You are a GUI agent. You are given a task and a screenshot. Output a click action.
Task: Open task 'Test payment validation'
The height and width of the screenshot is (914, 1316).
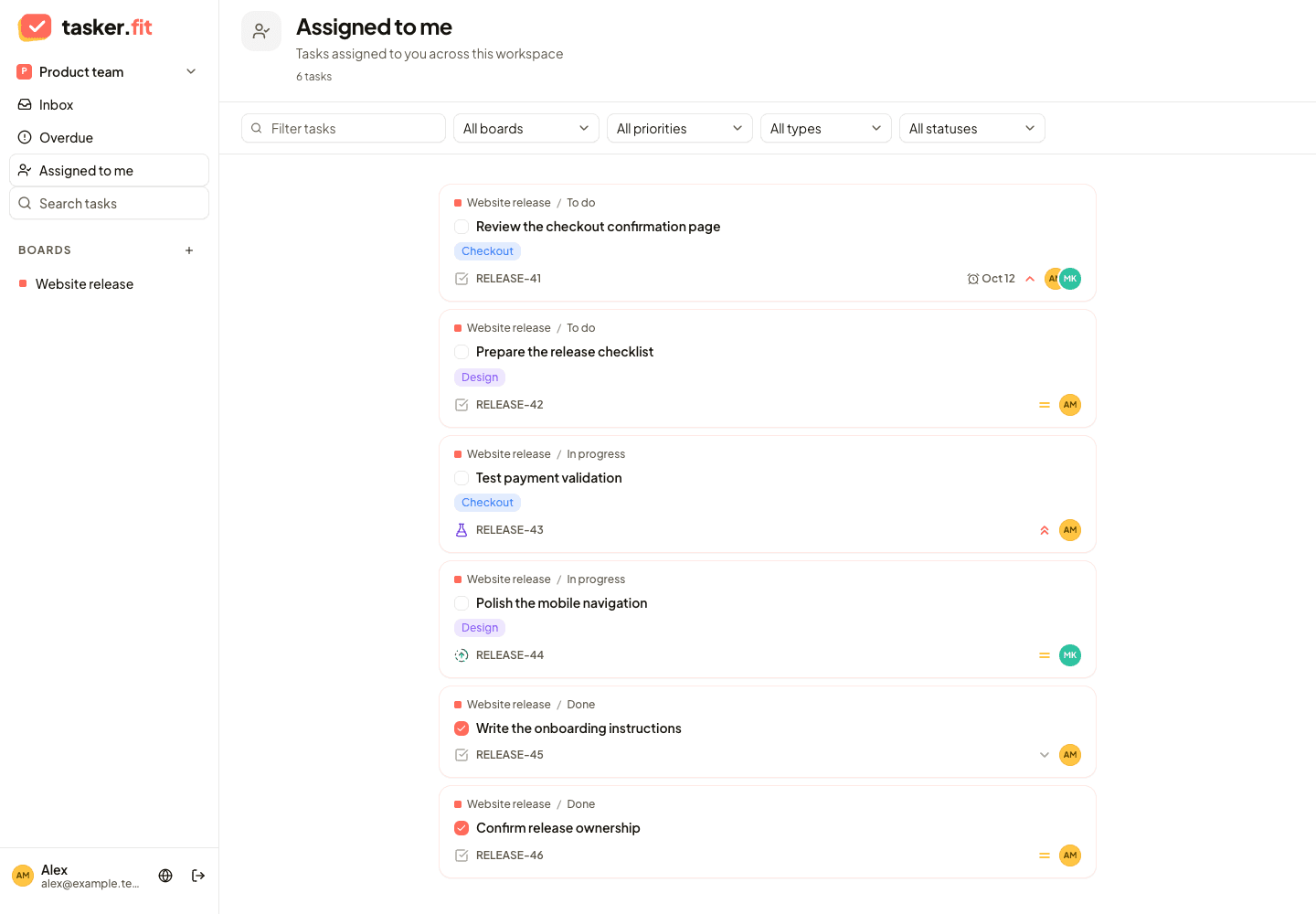(x=549, y=478)
